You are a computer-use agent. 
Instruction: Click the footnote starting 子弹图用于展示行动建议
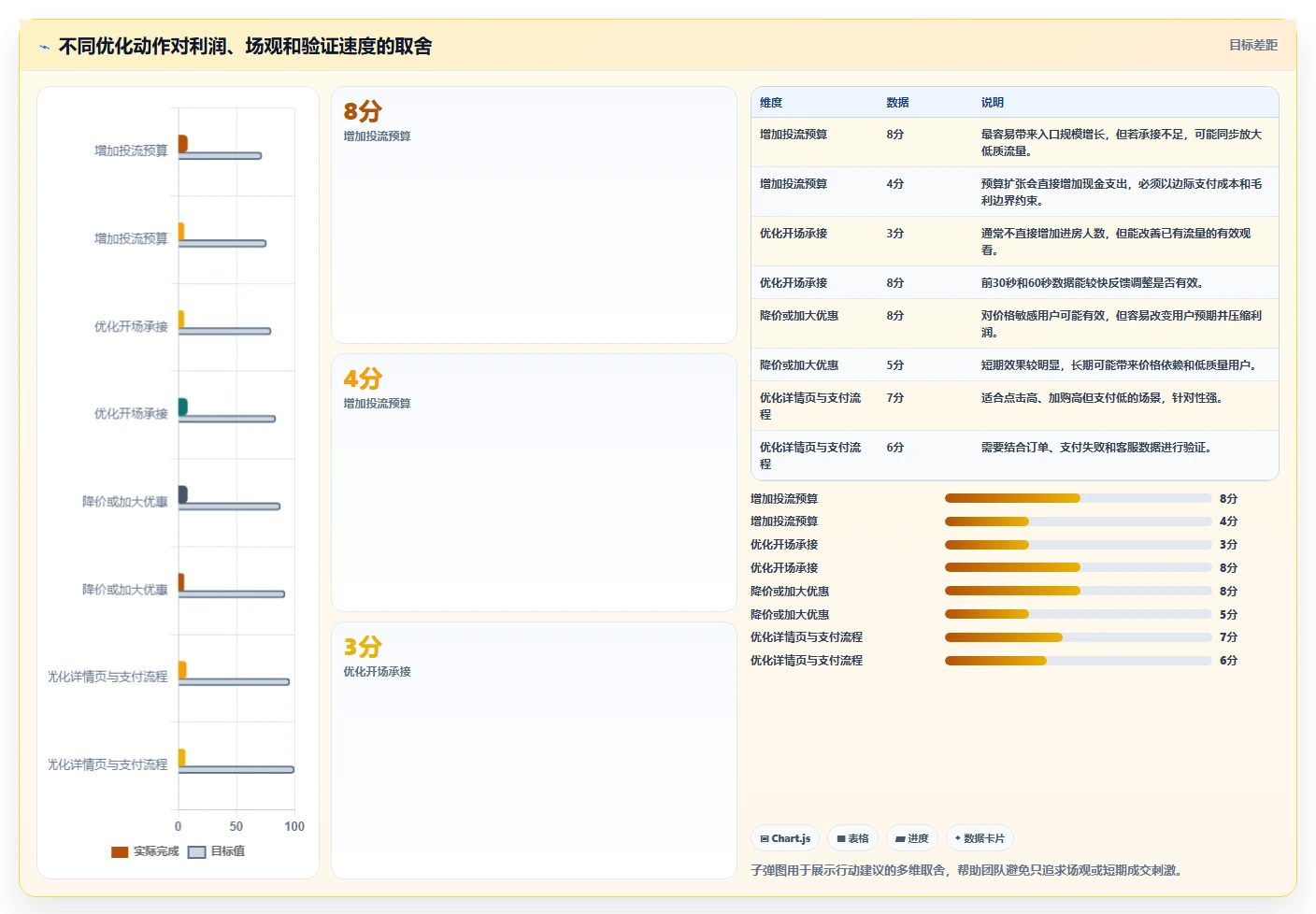(x=969, y=870)
